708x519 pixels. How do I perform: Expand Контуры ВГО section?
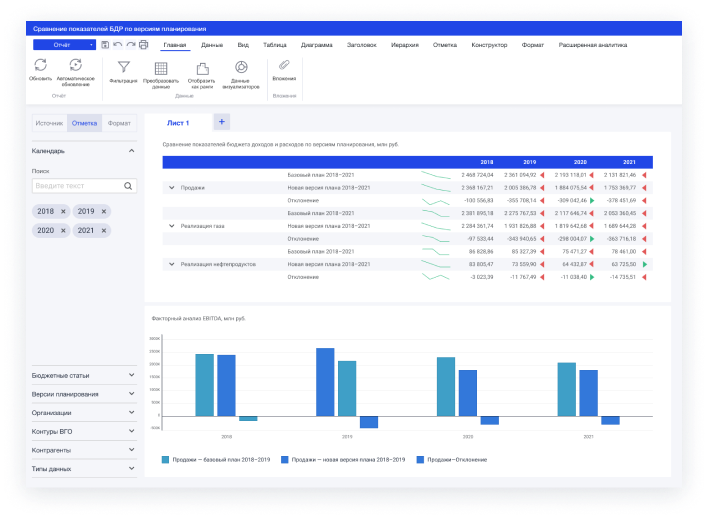[131, 431]
